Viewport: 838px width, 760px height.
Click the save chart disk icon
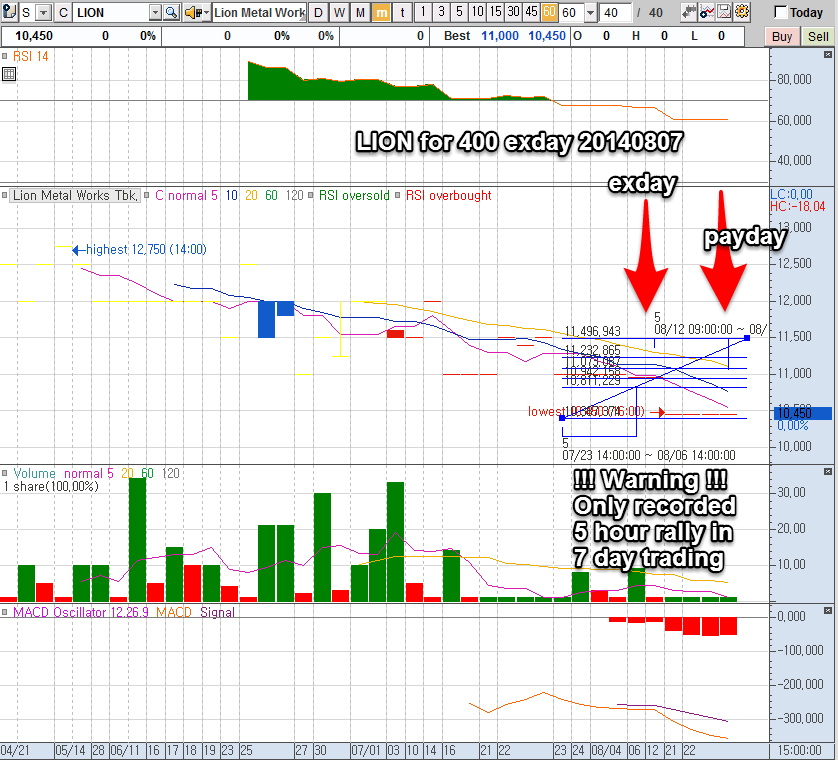pos(724,12)
